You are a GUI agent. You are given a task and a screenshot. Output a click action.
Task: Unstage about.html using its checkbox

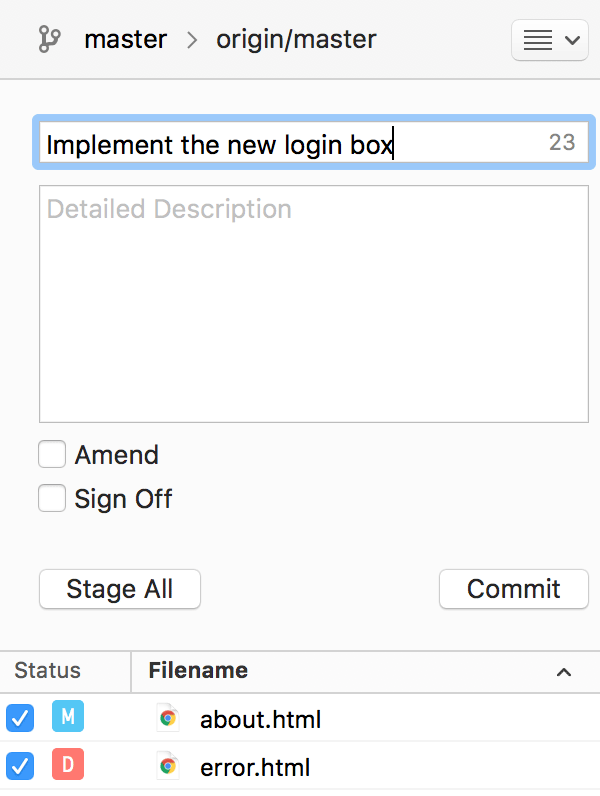[x=20, y=718]
